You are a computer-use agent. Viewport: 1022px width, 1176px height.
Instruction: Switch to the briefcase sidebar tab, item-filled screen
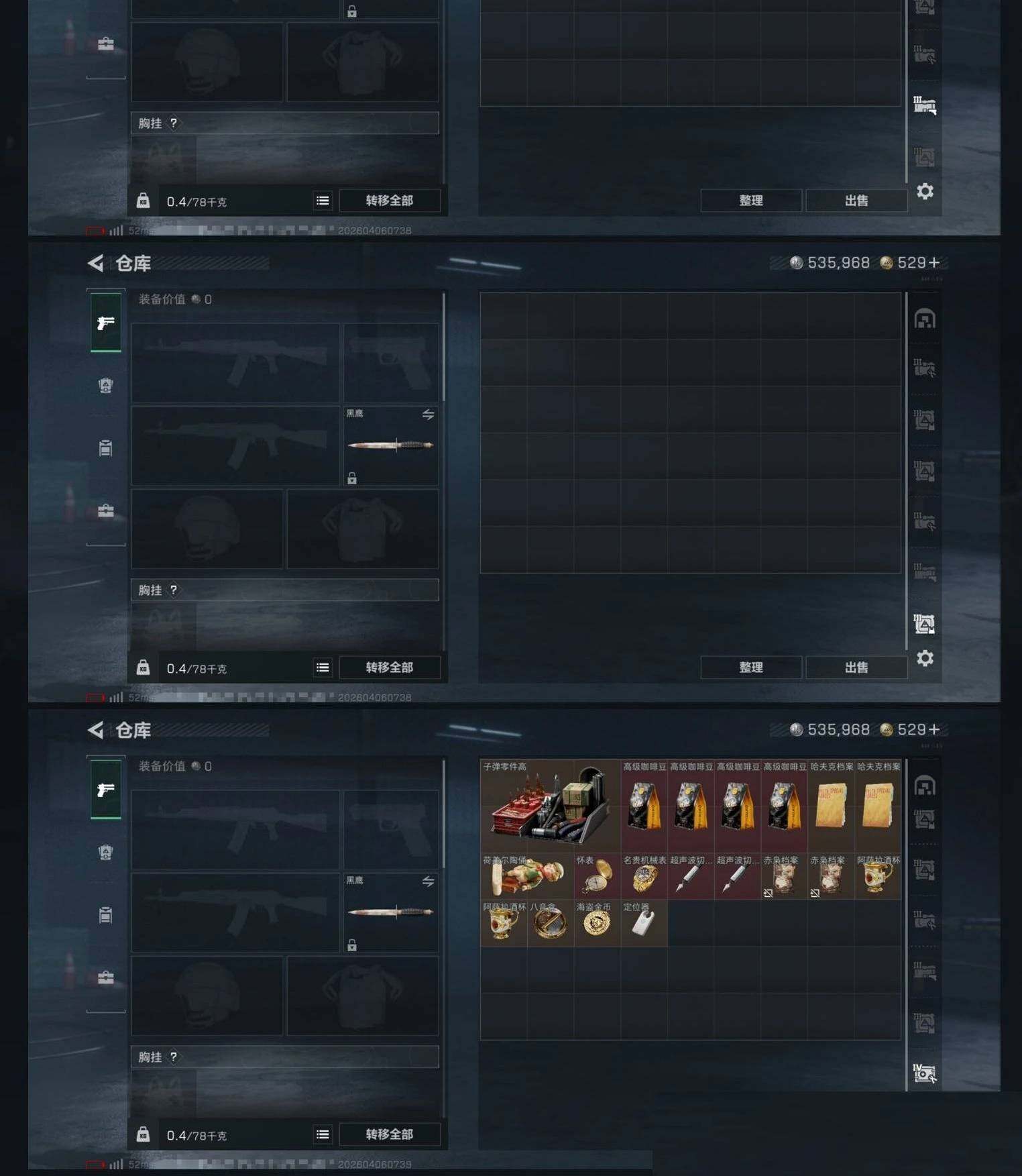tap(106, 977)
